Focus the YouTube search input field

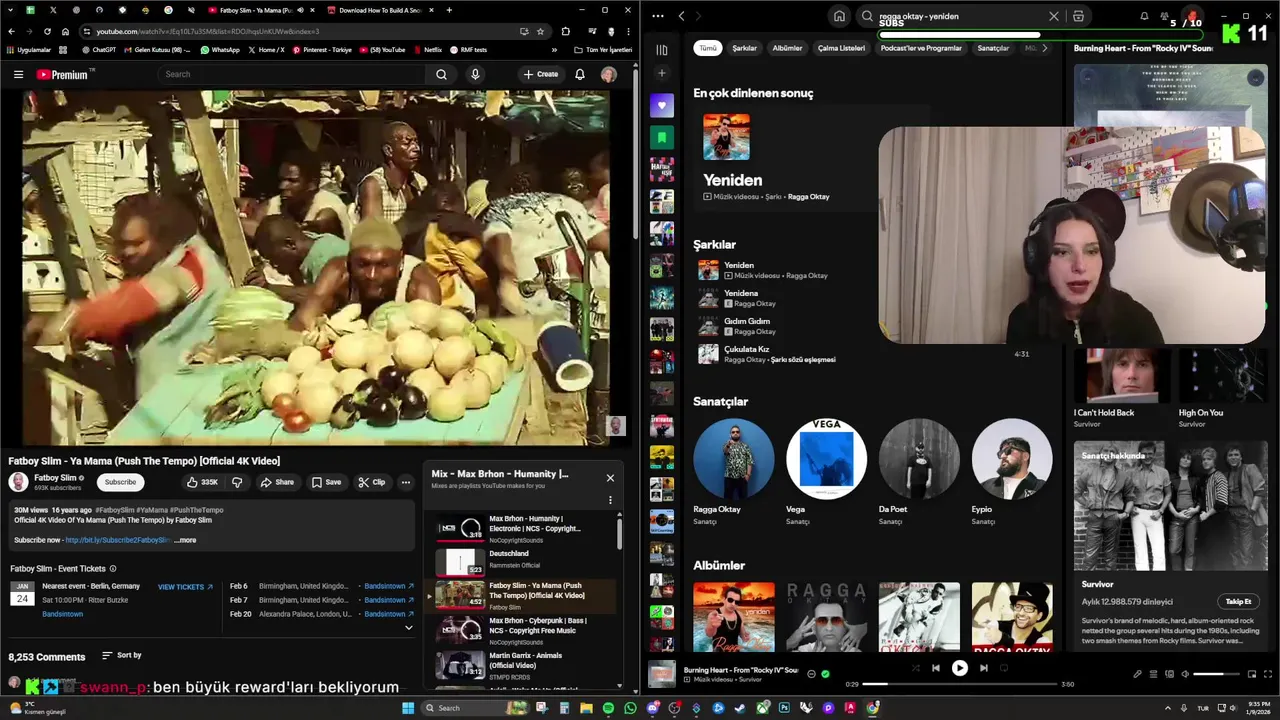(x=293, y=74)
